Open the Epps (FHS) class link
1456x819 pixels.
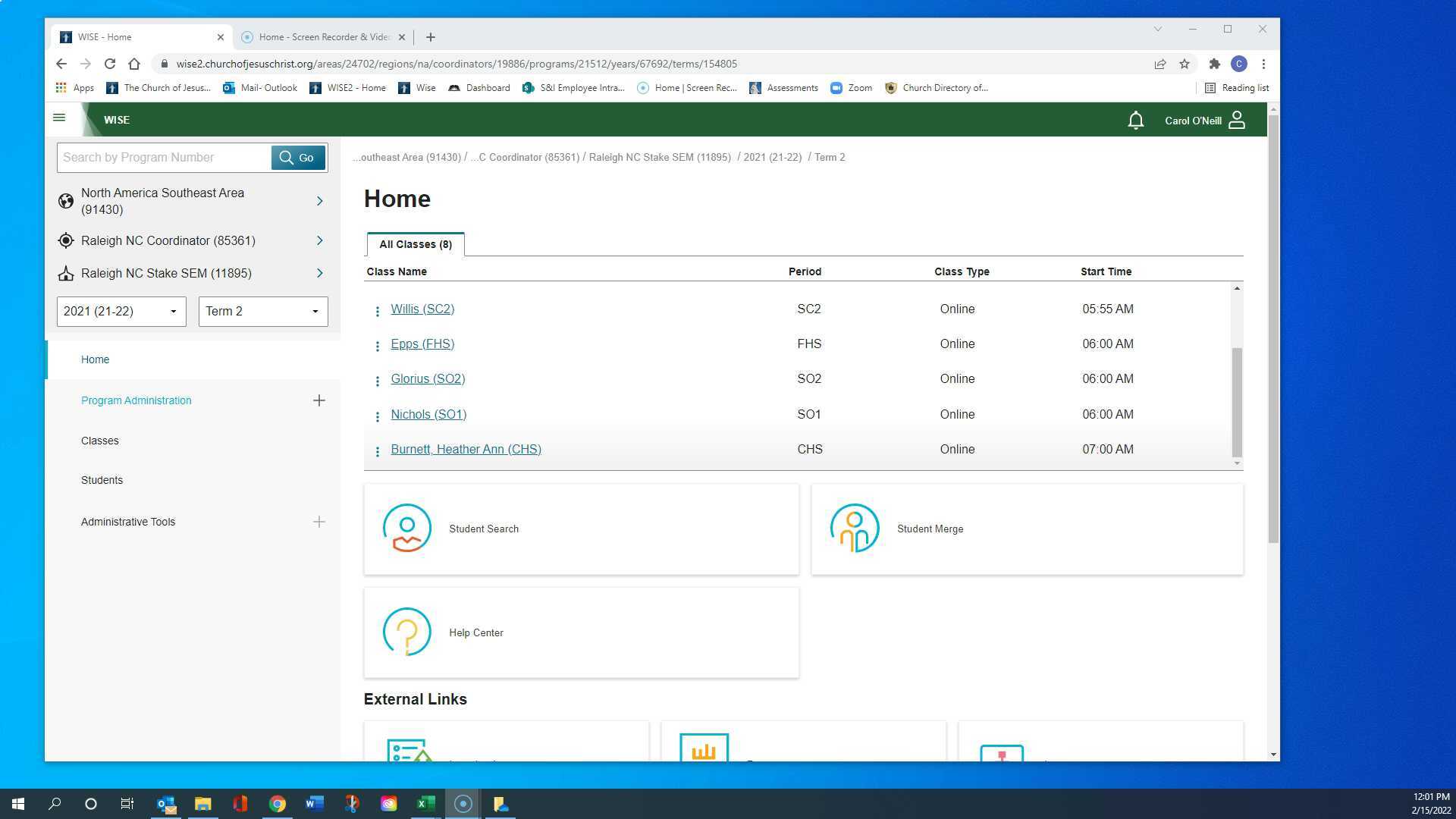pyautogui.click(x=422, y=344)
